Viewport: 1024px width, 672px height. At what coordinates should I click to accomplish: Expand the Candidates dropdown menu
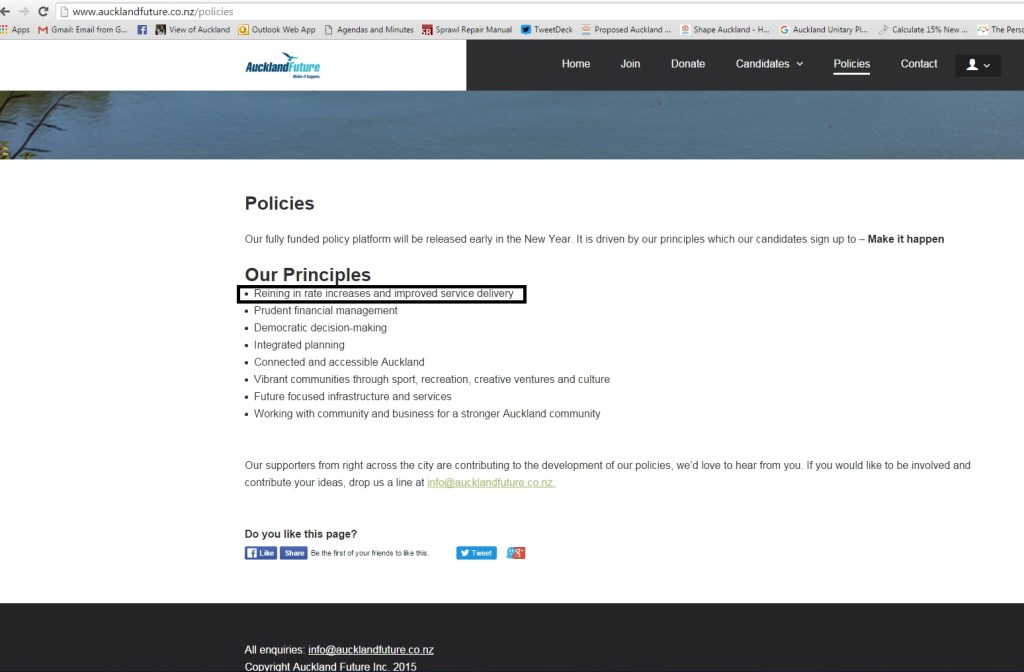click(x=769, y=64)
